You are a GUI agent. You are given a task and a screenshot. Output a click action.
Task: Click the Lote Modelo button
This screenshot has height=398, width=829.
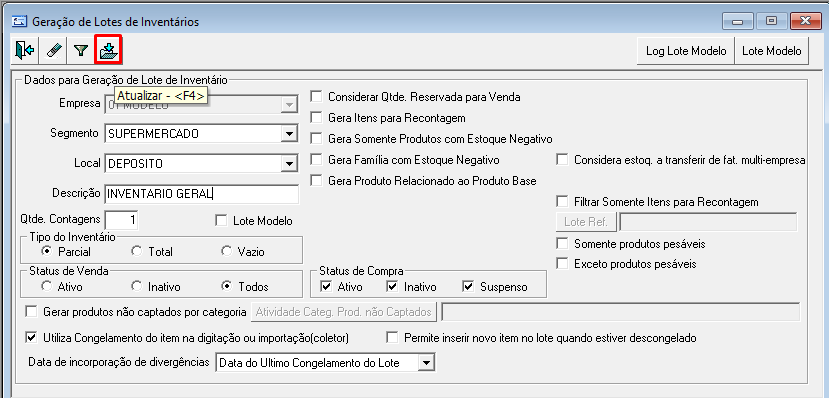pos(771,51)
